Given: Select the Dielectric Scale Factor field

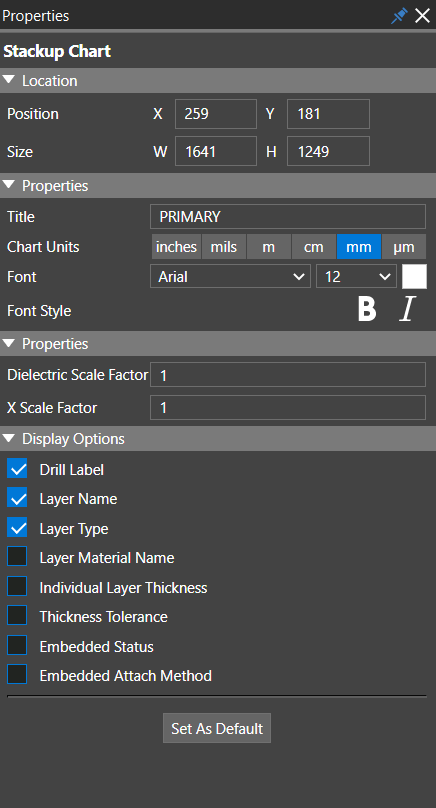Looking at the screenshot, I should (x=288, y=375).
